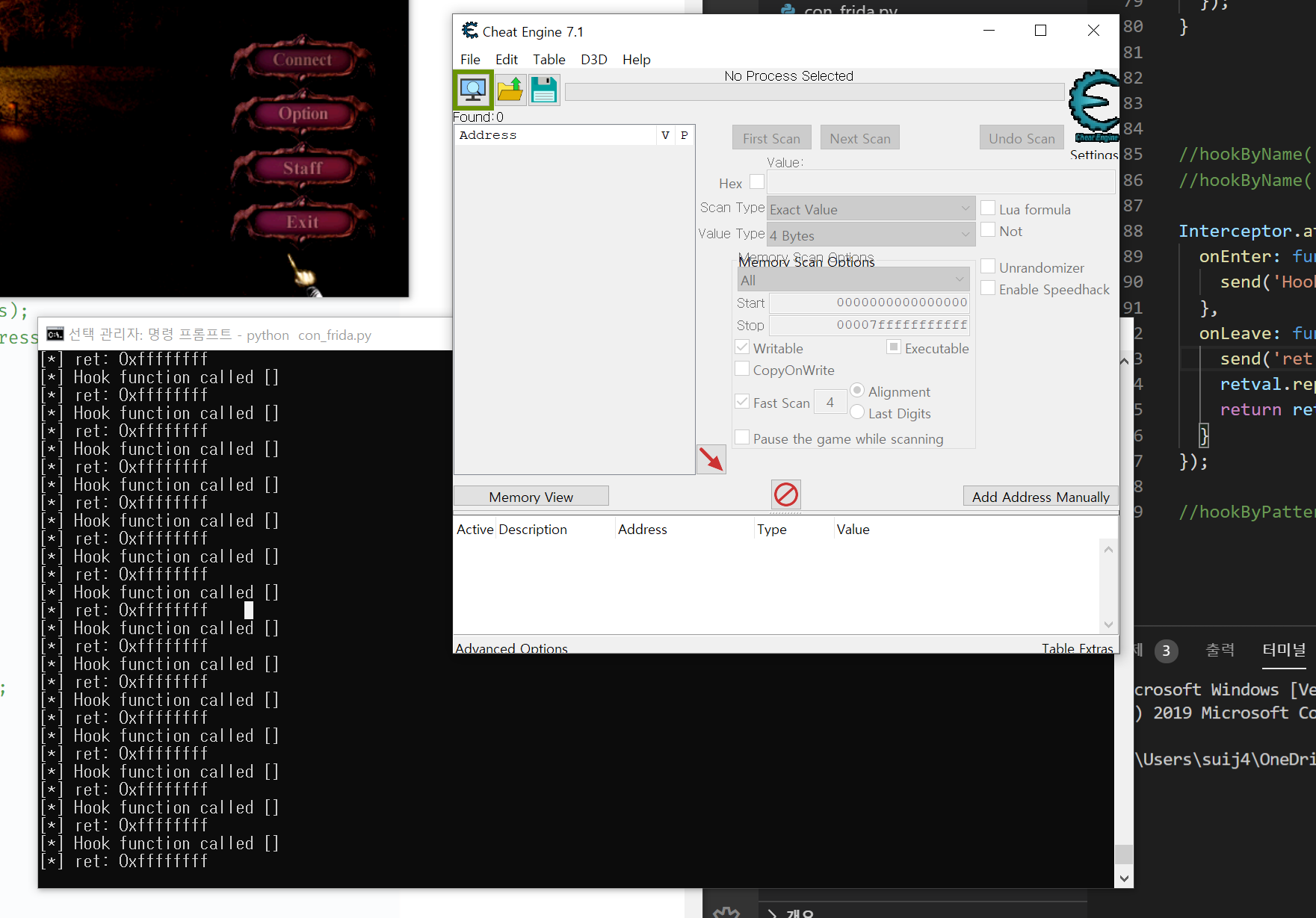1316x918 pixels.
Task: Uncheck the Writable memory option
Action: 742,347
